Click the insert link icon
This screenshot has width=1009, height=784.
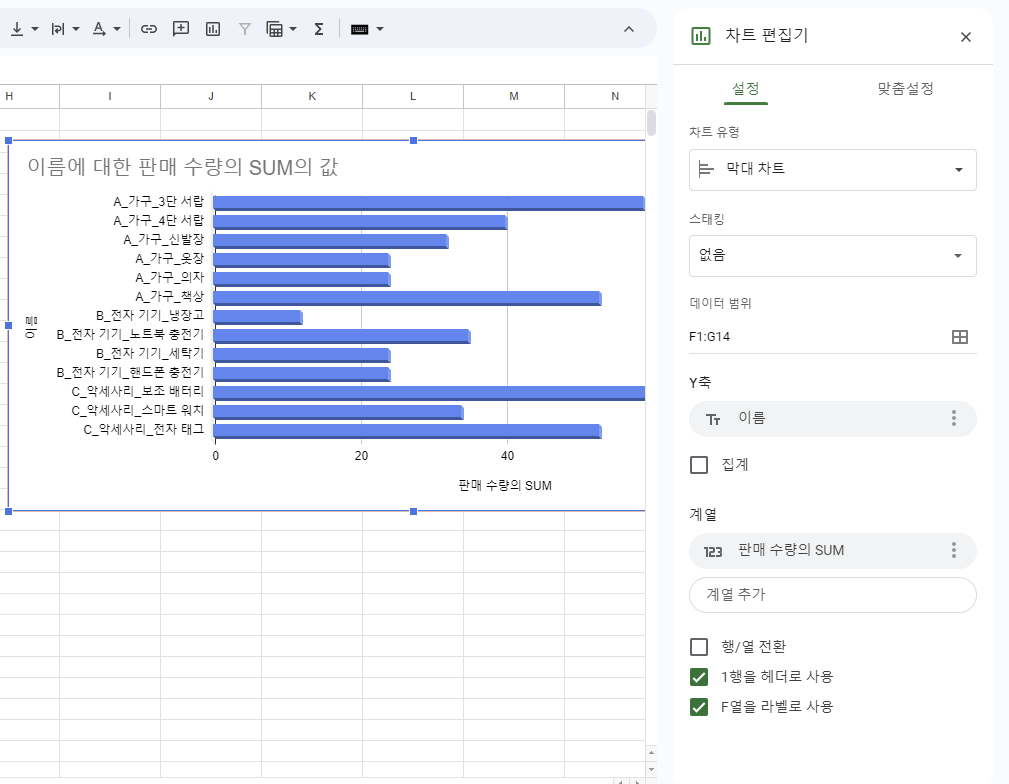[149, 29]
